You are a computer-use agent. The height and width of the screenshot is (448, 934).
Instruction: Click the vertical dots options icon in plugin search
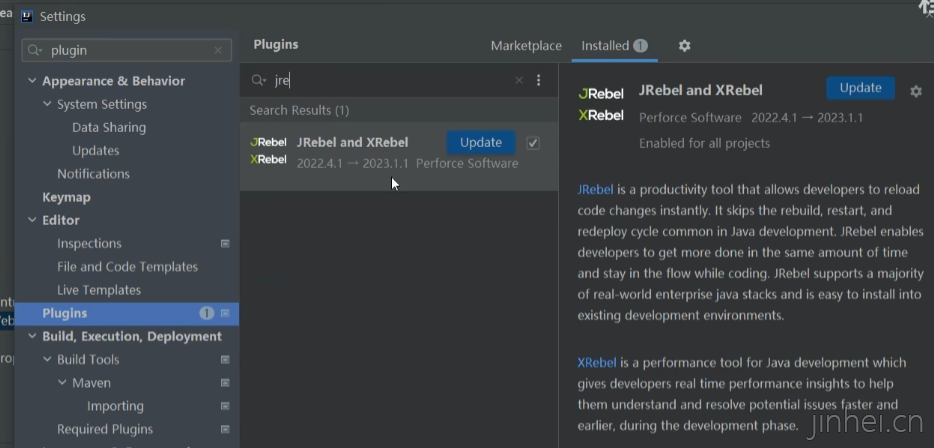click(539, 81)
